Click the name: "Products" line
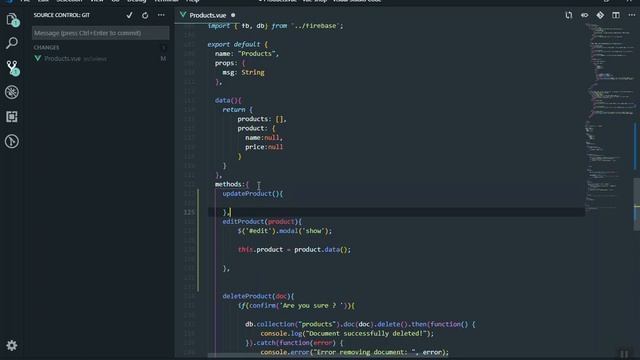 (247, 53)
